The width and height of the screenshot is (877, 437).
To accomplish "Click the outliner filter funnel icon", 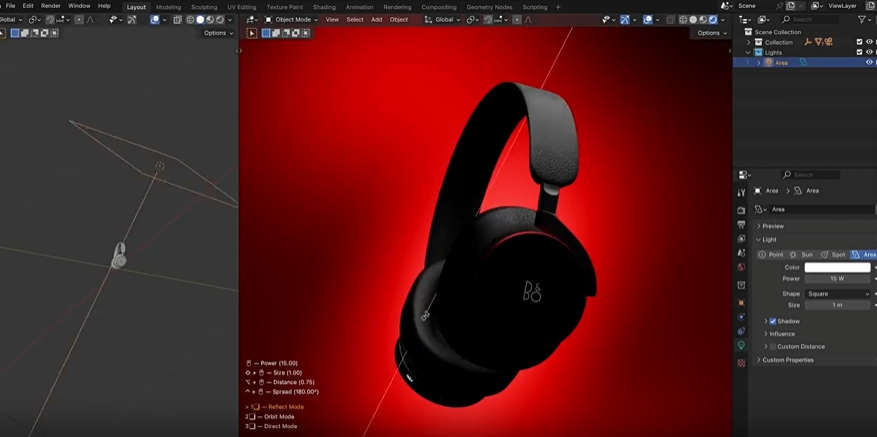I will point(862,19).
